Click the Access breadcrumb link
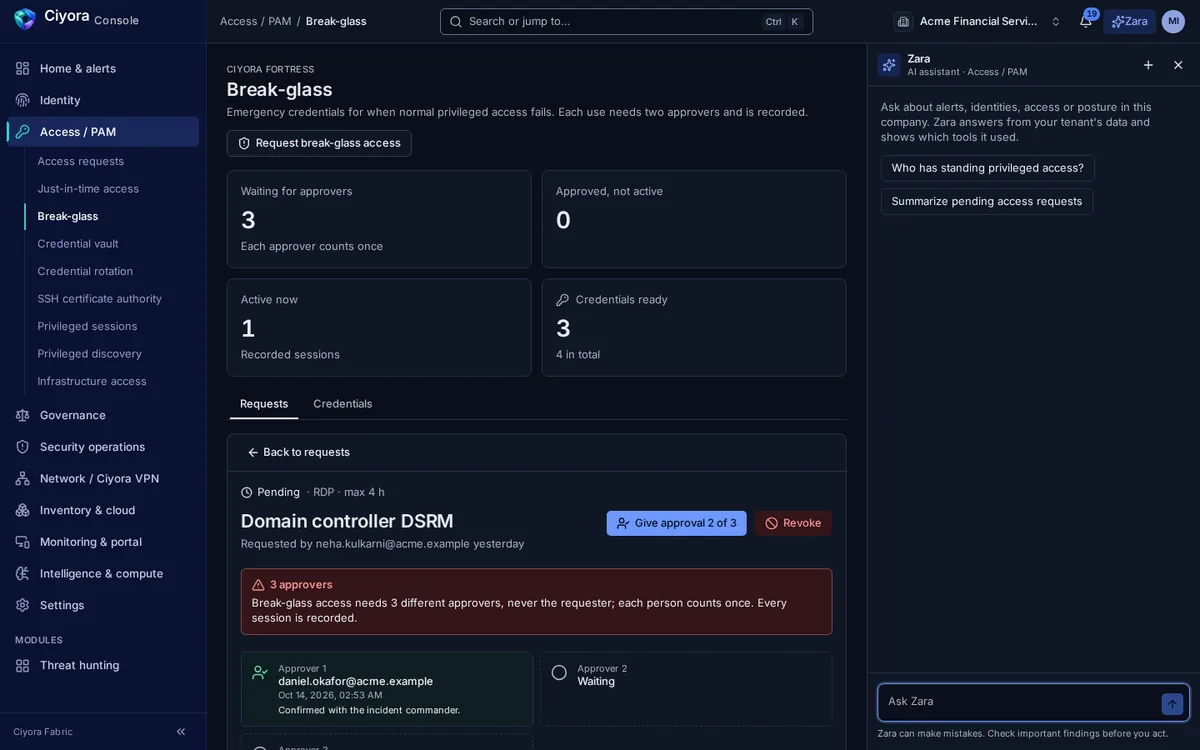1200x750 pixels. tap(238, 21)
